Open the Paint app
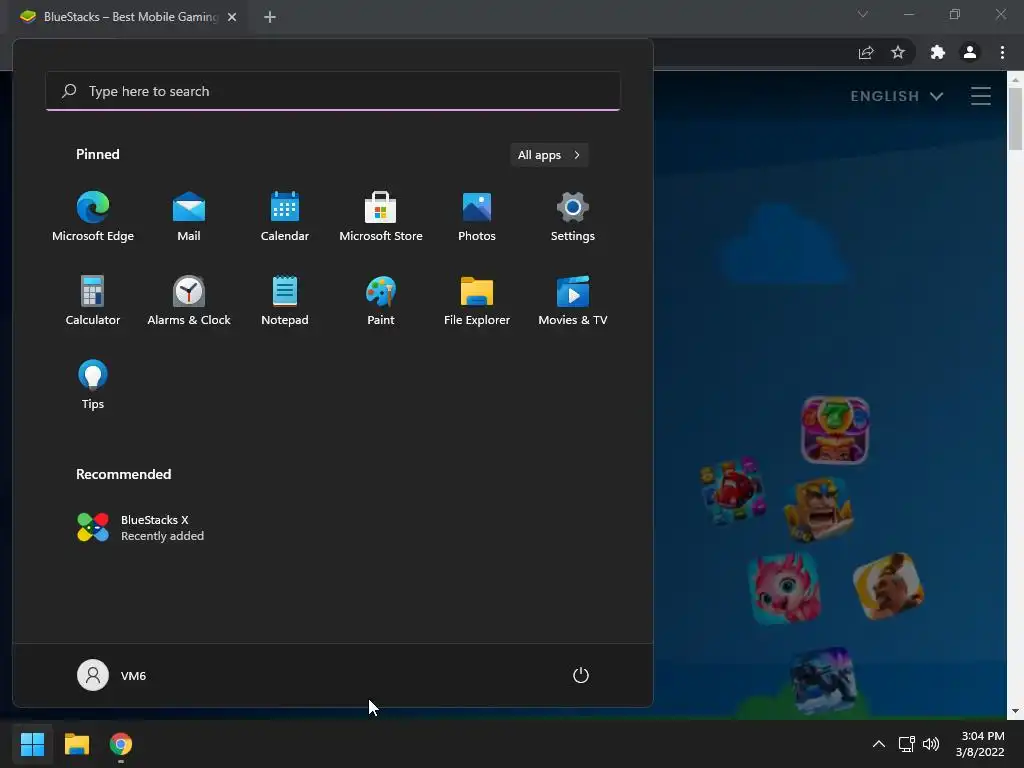This screenshot has width=1024, height=768. (381, 301)
